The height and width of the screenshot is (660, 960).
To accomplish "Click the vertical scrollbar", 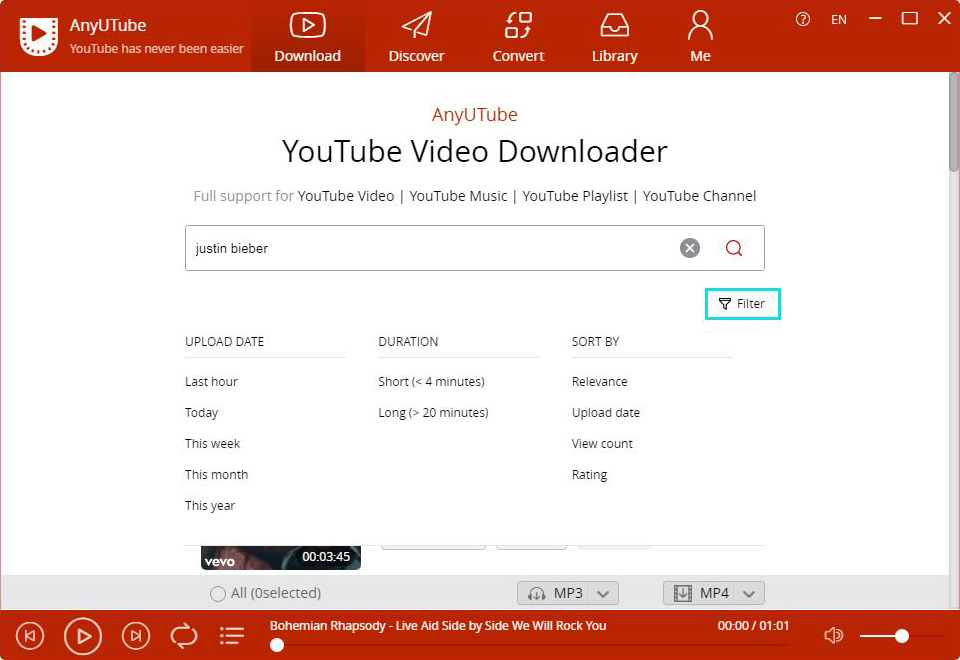I will 954,122.
